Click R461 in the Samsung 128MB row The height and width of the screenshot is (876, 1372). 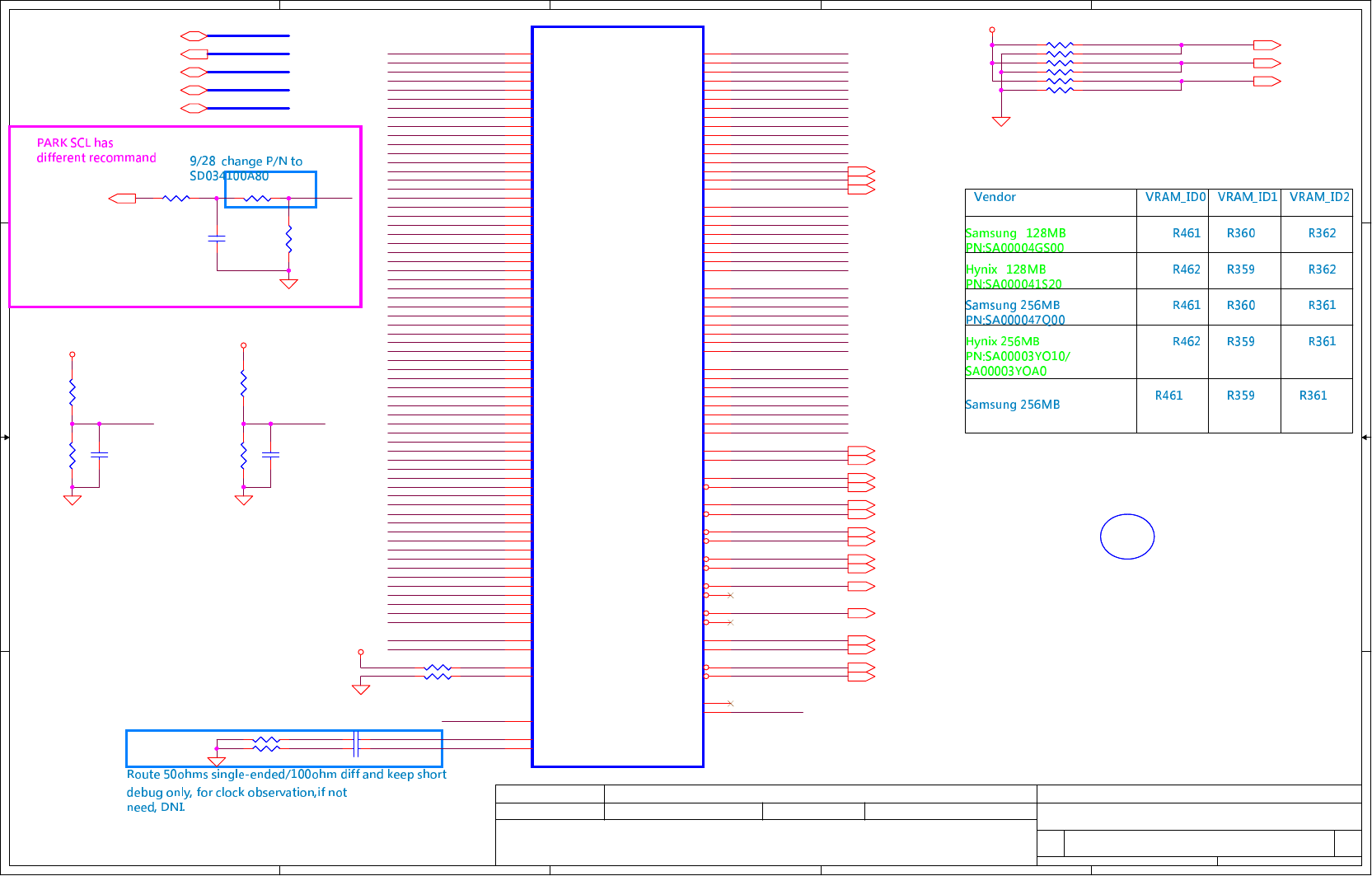click(1187, 233)
